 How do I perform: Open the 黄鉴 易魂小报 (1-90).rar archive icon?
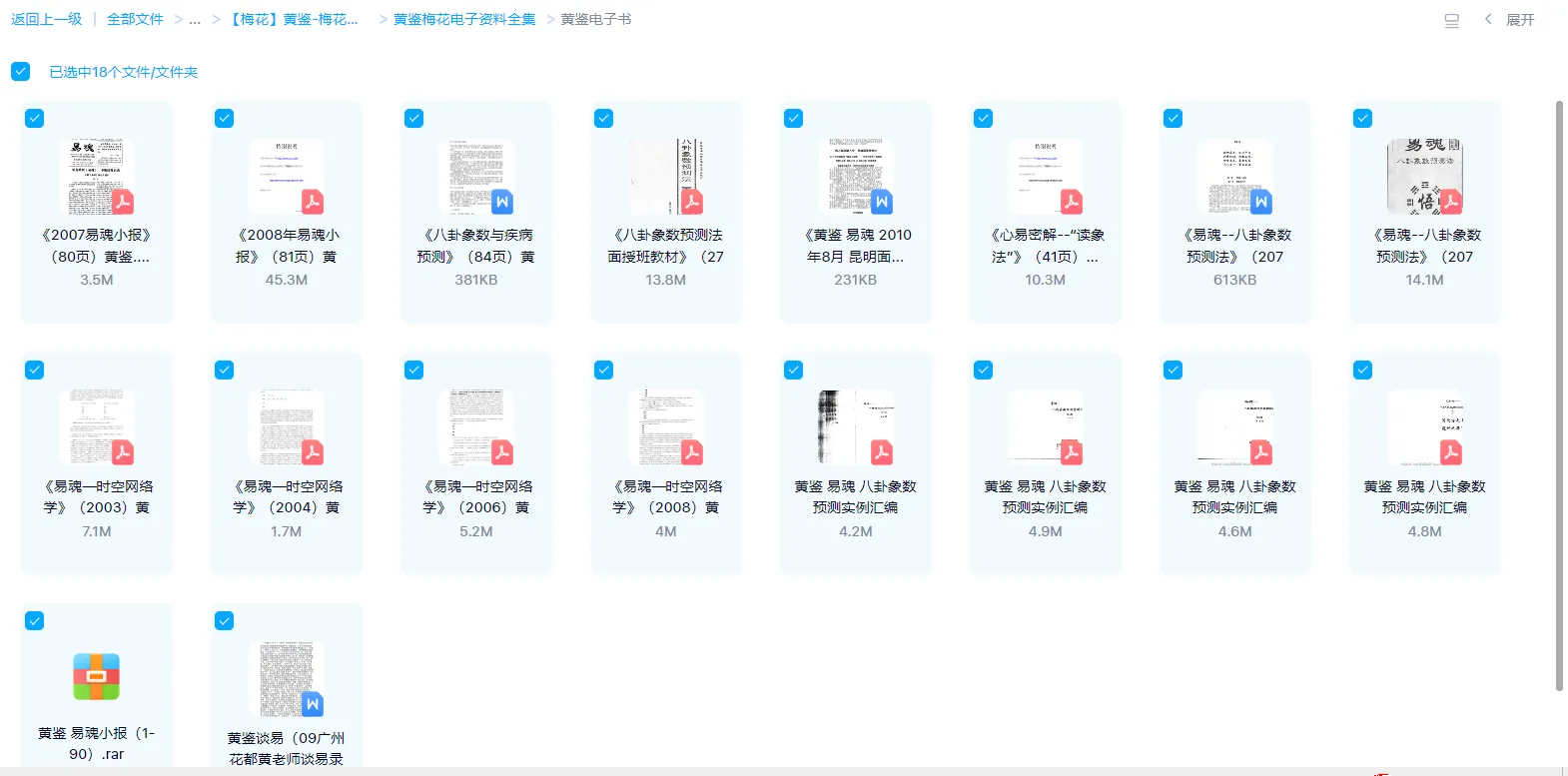pyautogui.click(x=97, y=677)
